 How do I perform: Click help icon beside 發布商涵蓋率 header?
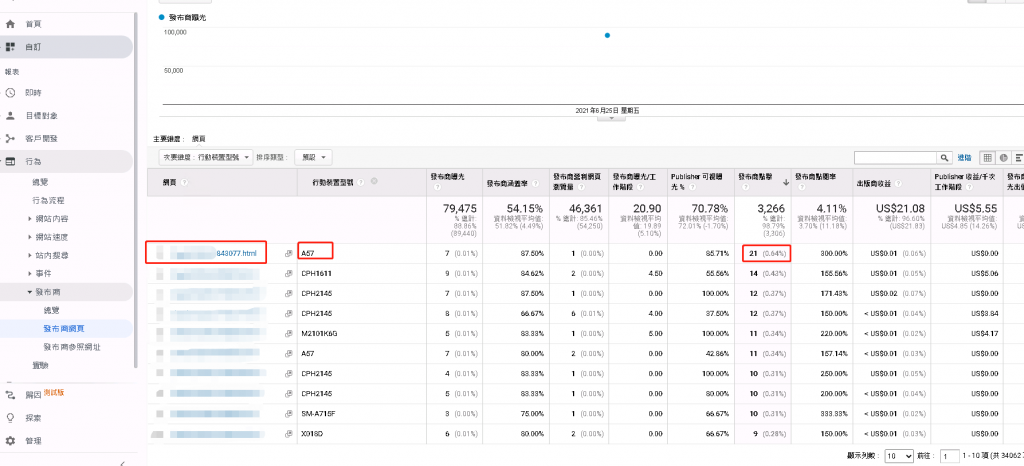(534, 185)
